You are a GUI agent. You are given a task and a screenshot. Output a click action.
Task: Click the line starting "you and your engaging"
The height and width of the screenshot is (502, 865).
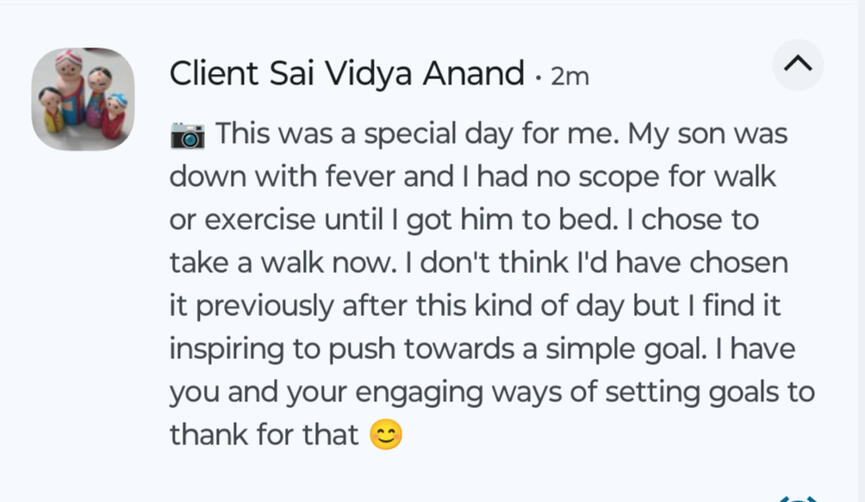(x=491, y=391)
